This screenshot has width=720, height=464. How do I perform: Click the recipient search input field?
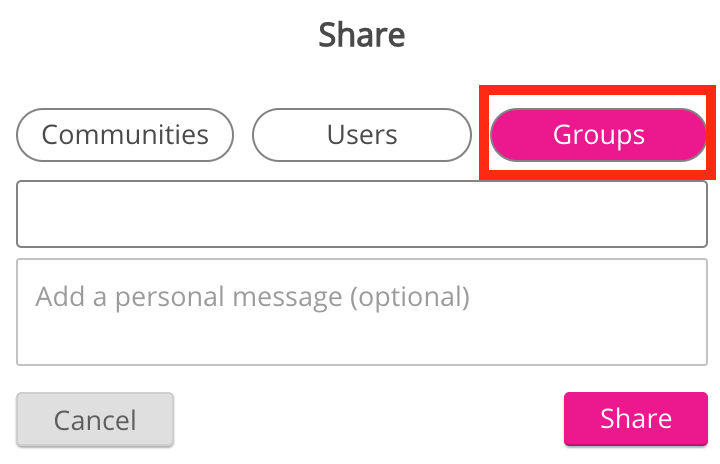tap(361, 213)
